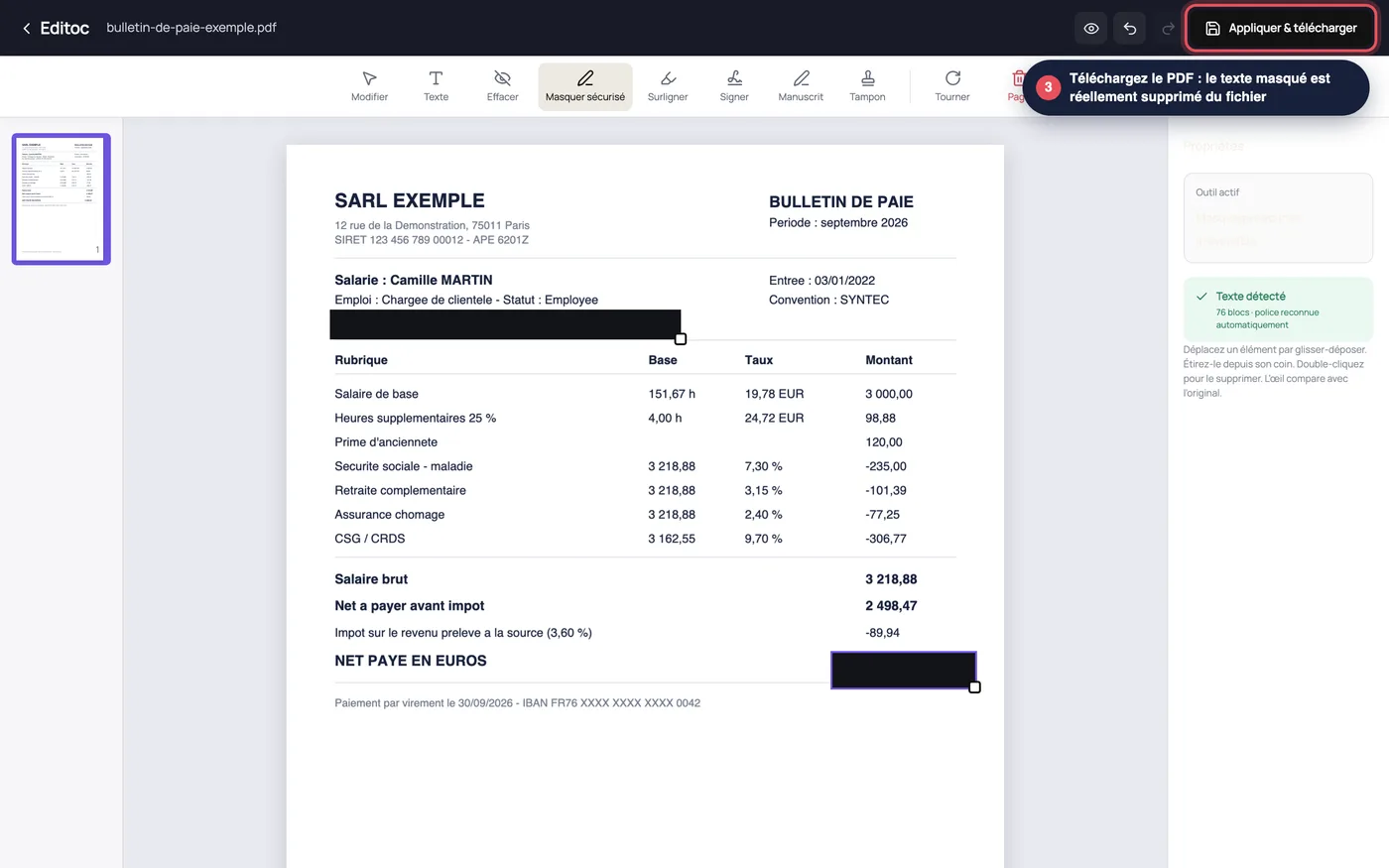
Task: Open the Signer signature tool
Action: 734,86
